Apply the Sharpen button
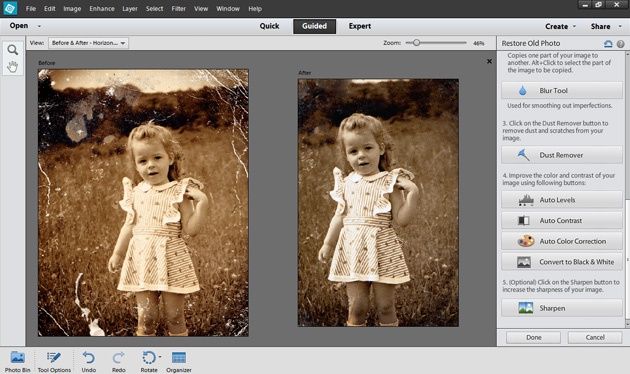Screen dimensions: 630x374 (562, 308)
